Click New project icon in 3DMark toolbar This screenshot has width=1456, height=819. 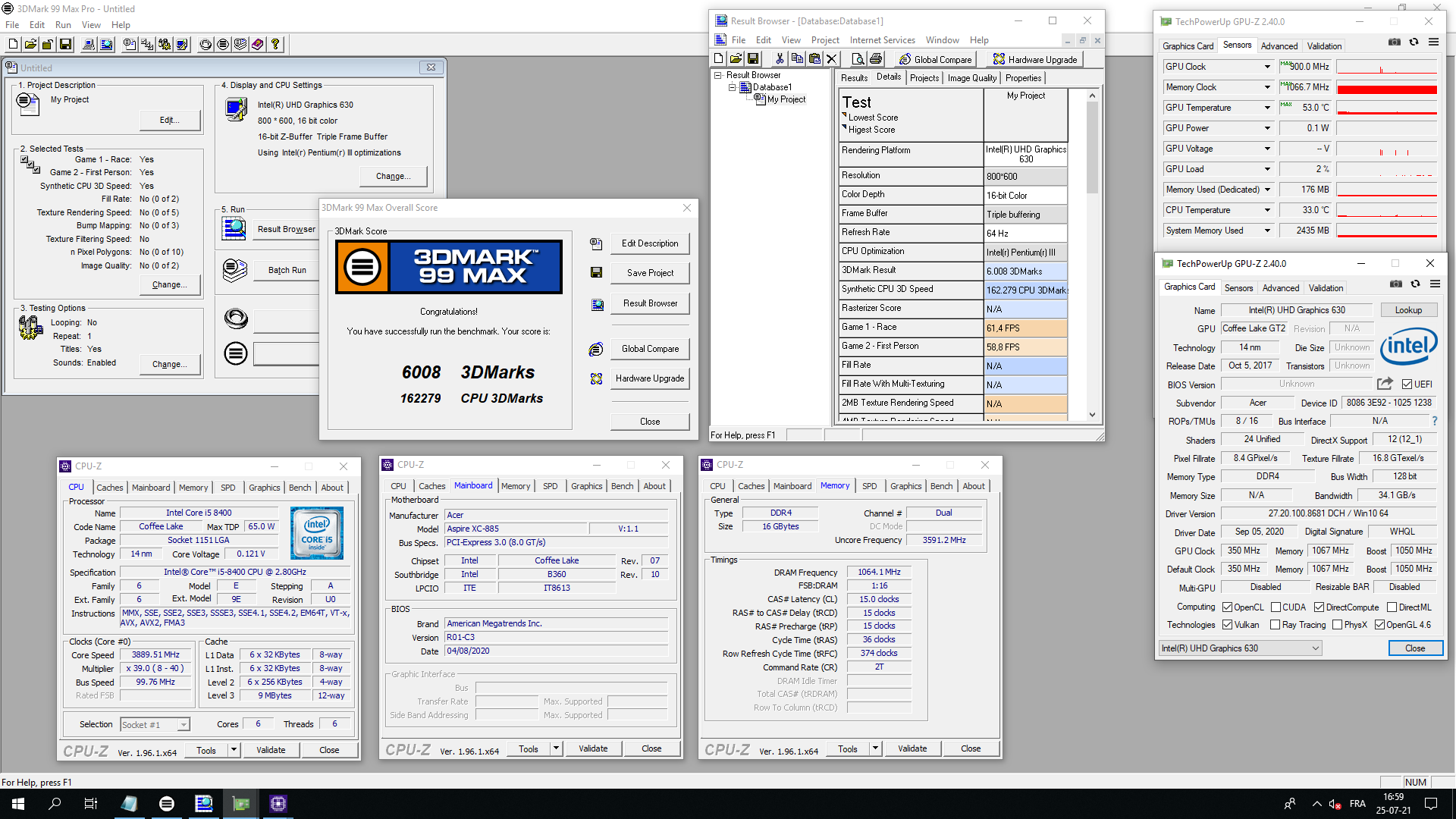(x=13, y=45)
